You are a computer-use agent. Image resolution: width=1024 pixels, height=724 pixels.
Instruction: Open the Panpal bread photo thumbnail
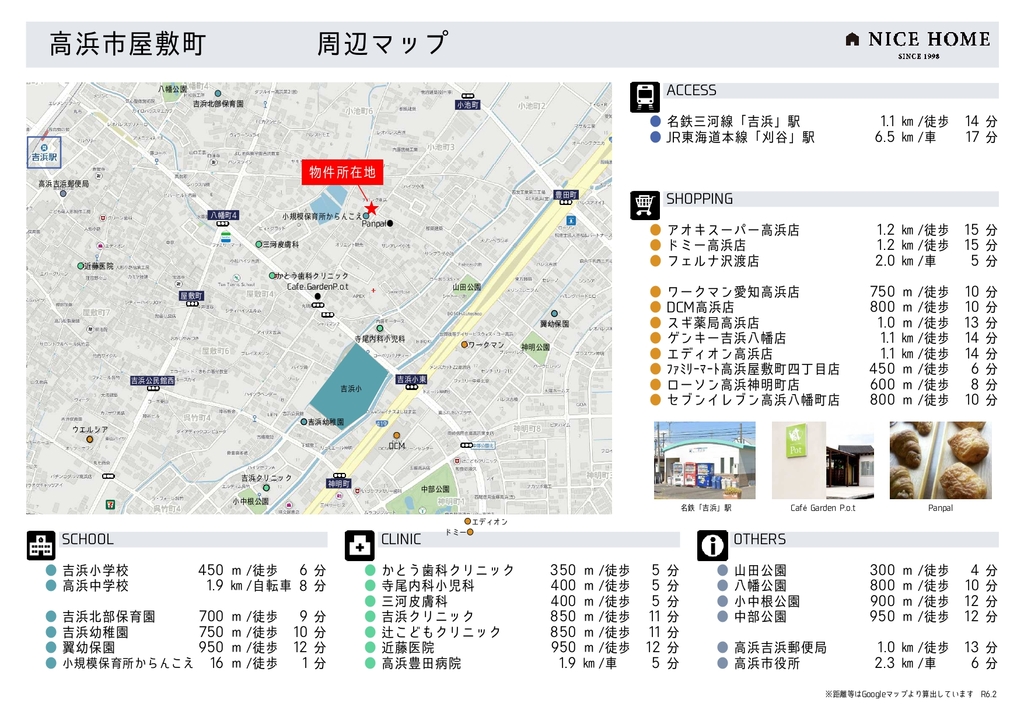click(x=940, y=460)
